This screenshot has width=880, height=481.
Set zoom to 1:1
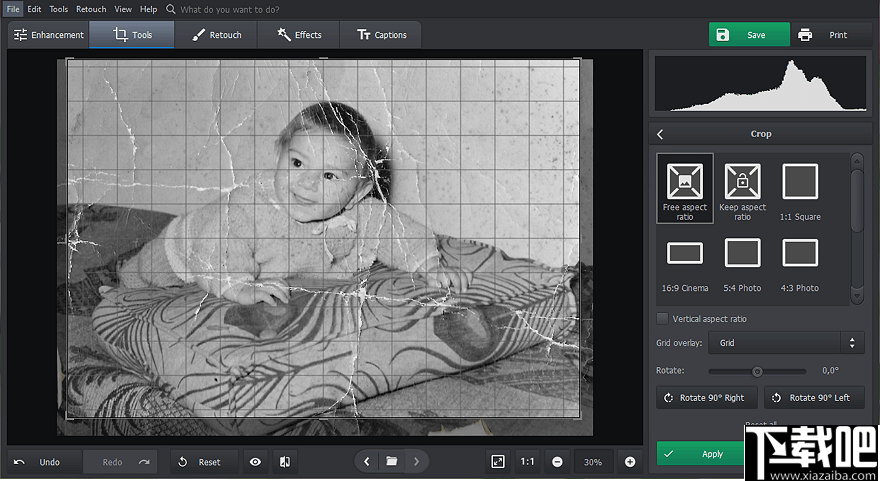pos(527,462)
